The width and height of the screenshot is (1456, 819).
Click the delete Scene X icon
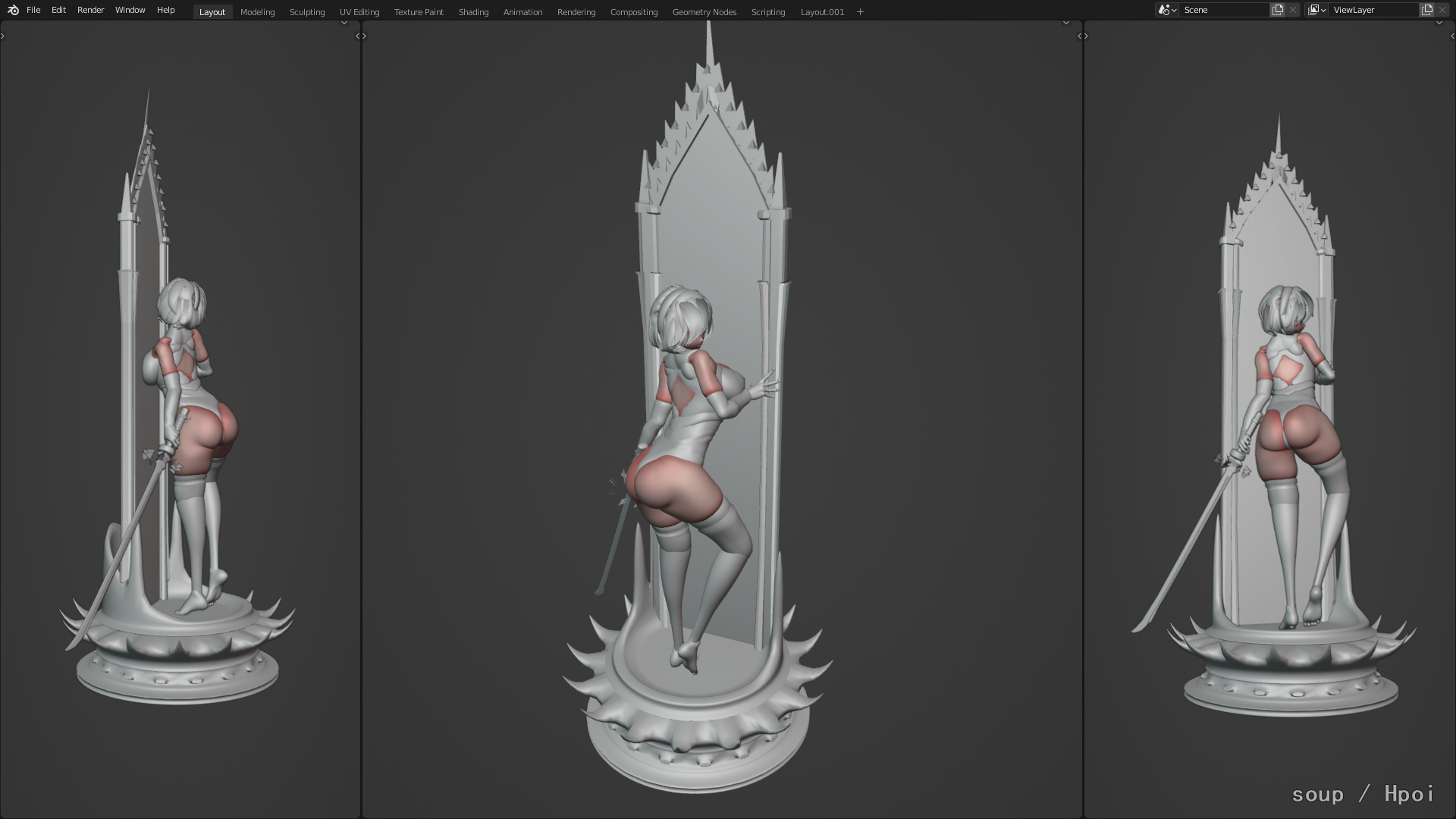tap(1293, 10)
